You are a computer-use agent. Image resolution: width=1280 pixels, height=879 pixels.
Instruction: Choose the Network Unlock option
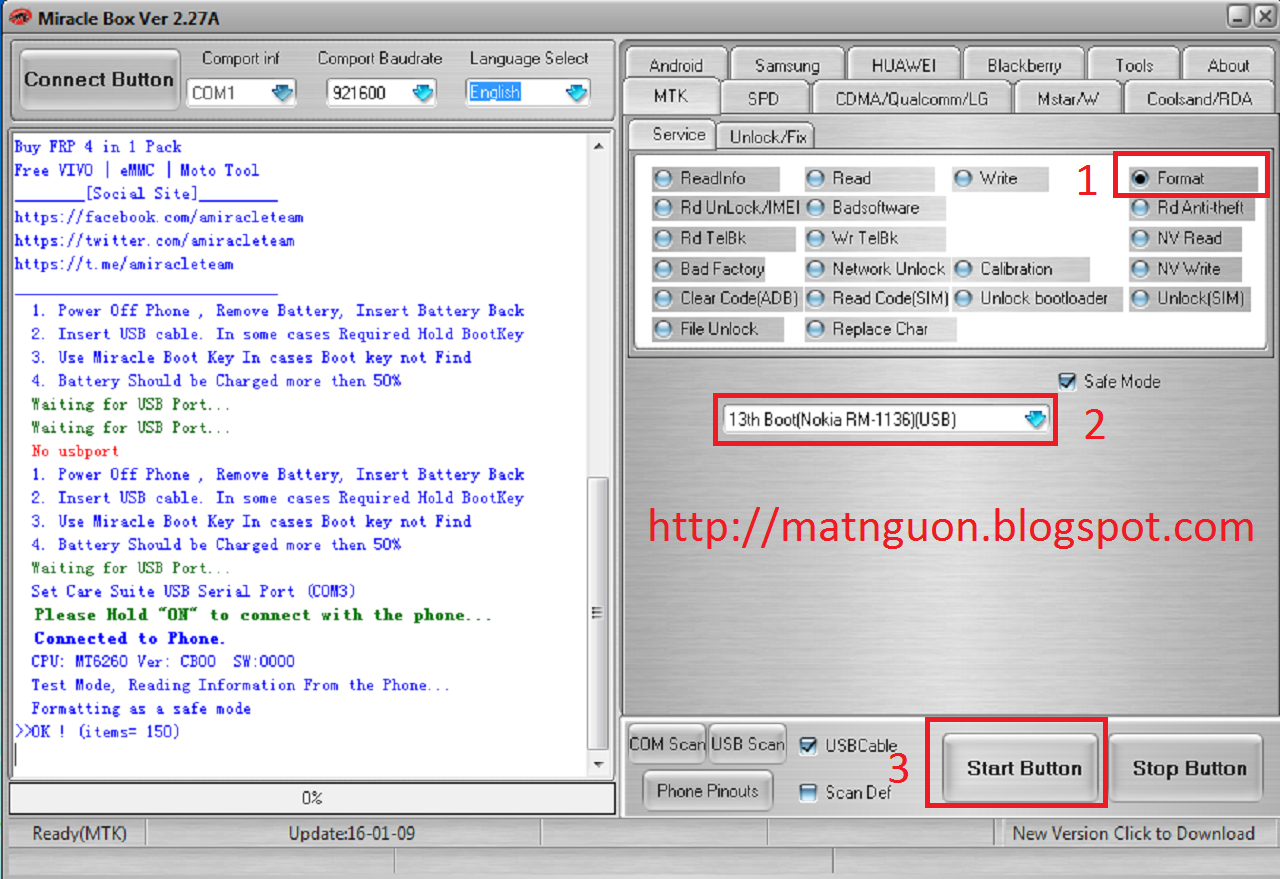[876, 268]
